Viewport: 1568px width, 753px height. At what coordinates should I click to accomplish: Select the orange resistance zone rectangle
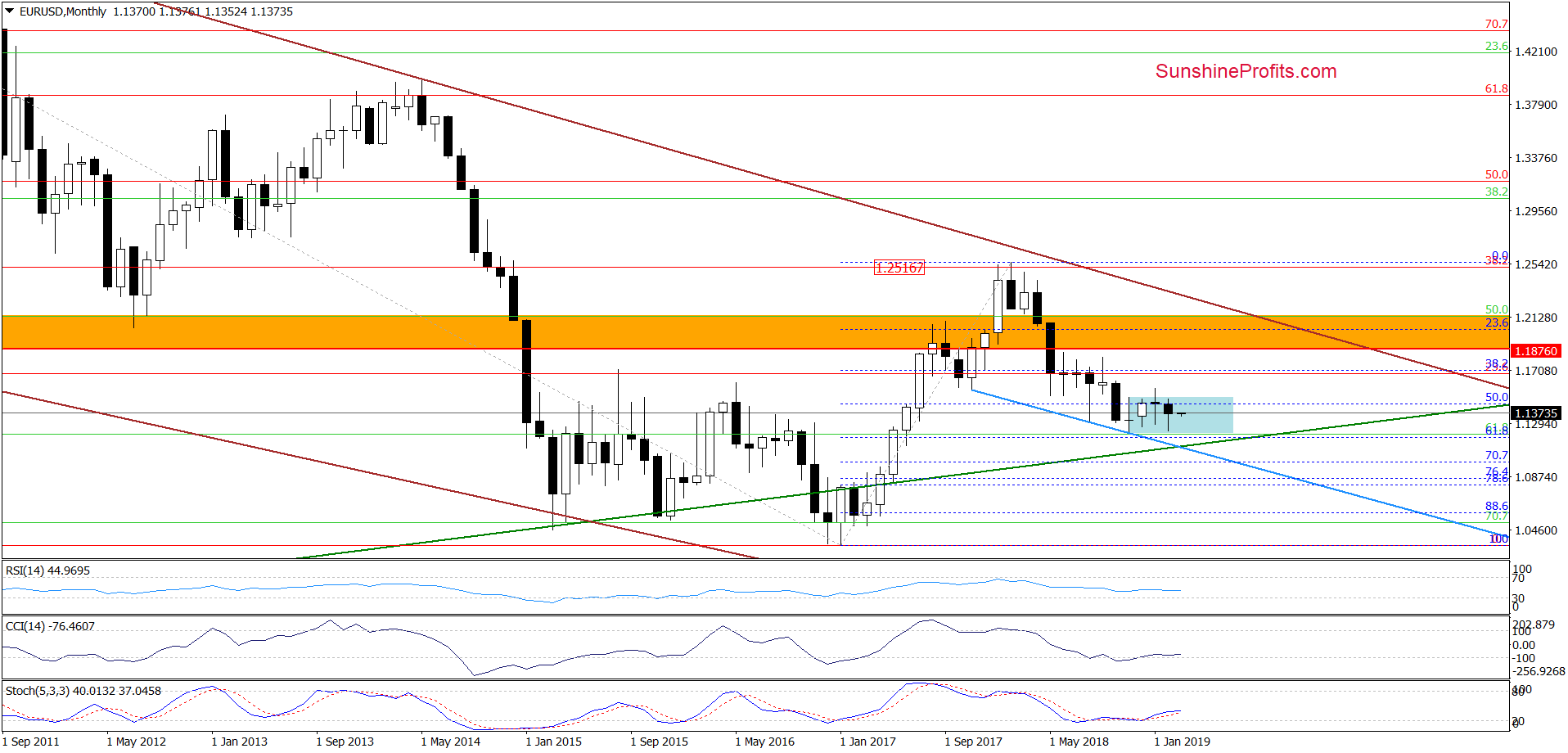click(754, 332)
